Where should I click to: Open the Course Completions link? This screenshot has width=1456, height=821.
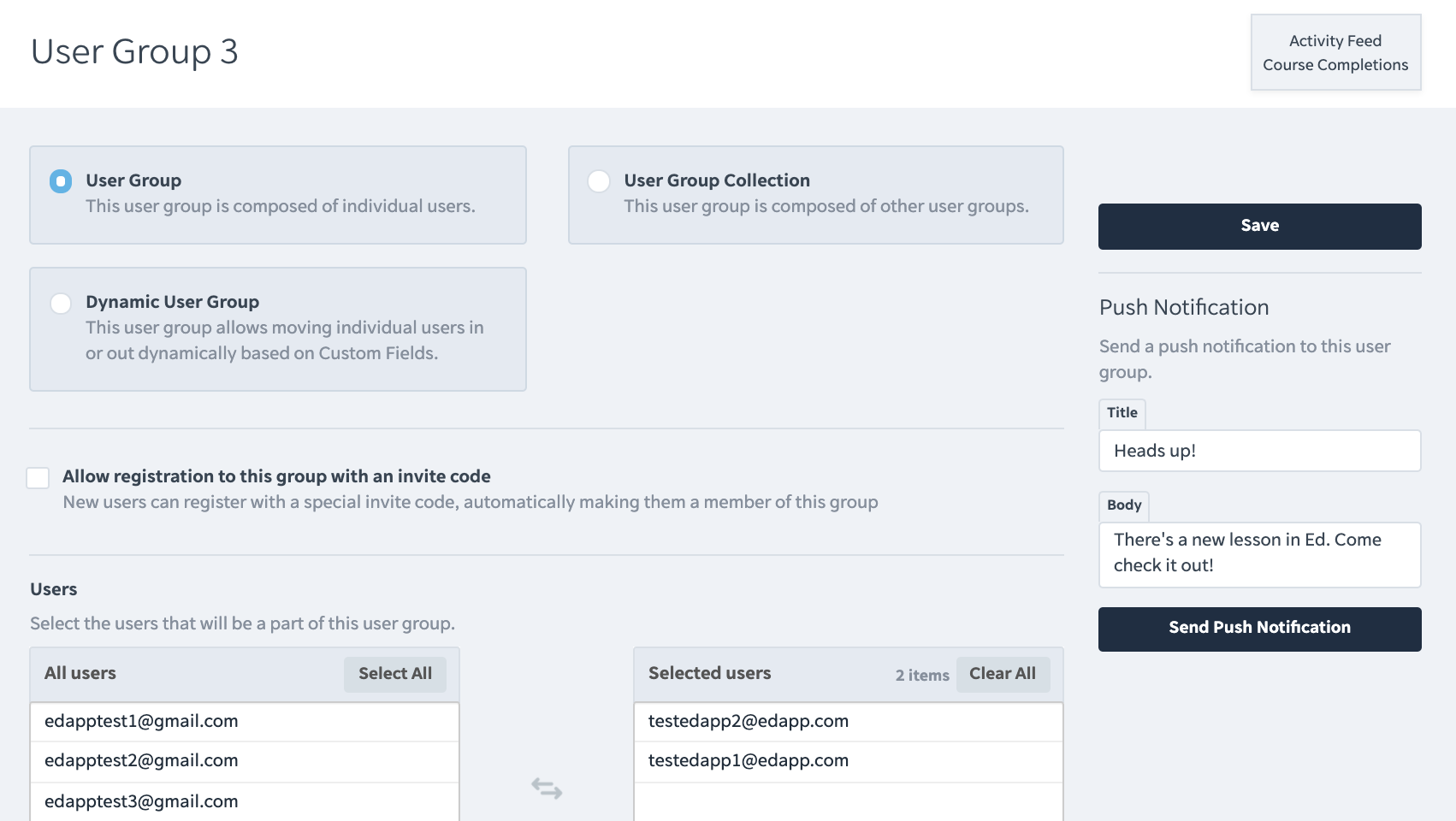pyautogui.click(x=1335, y=65)
